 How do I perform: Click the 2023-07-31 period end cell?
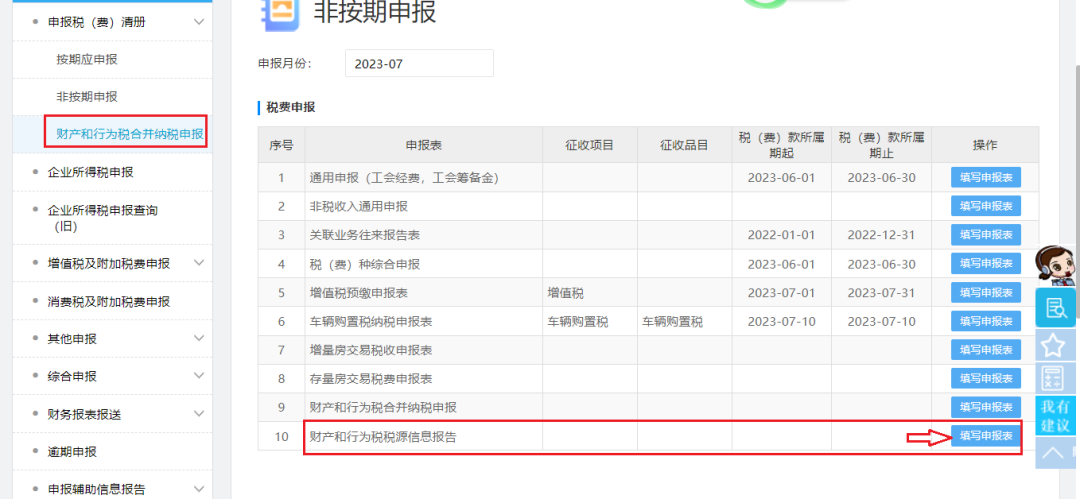point(881,292)
